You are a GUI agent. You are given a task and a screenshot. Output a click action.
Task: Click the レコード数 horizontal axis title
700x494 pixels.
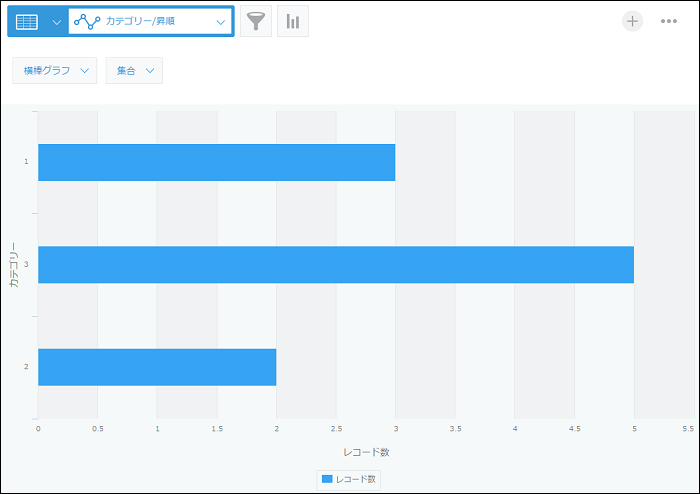click(366, 452)
